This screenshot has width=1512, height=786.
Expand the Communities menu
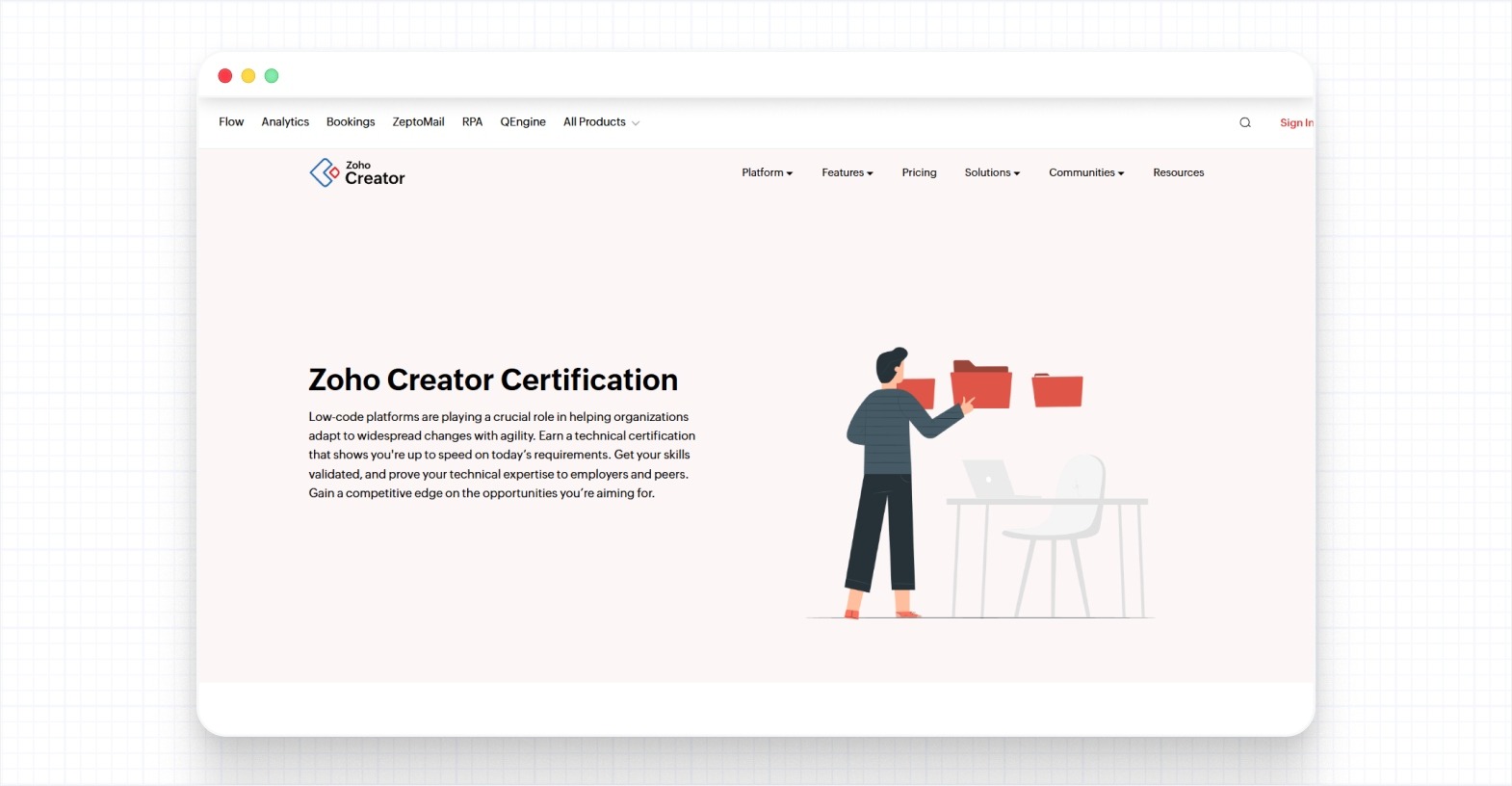click(x=1086, y=172)
